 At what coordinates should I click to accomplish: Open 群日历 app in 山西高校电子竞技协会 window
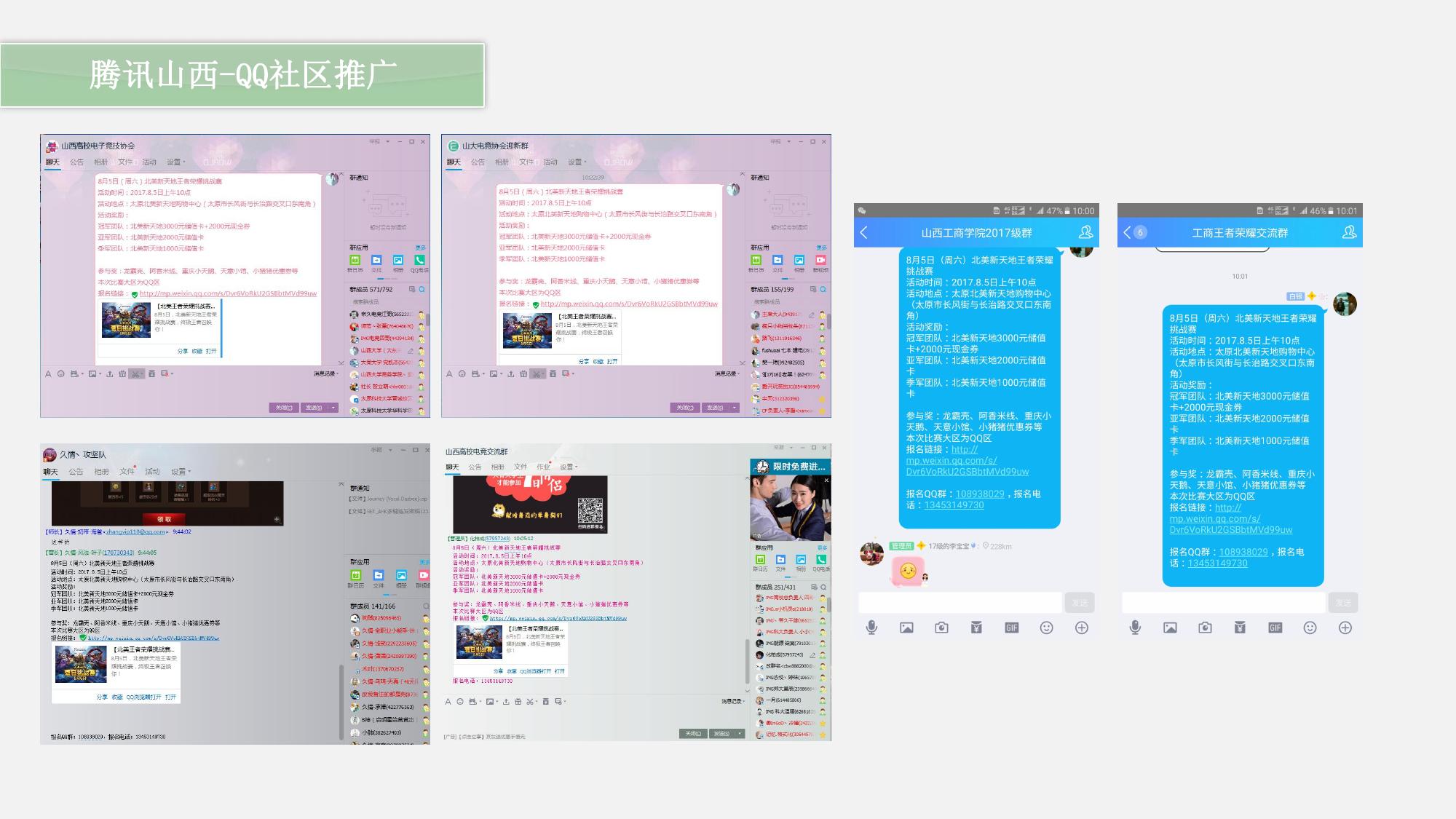pyautogui.click(x=355, y=263)
